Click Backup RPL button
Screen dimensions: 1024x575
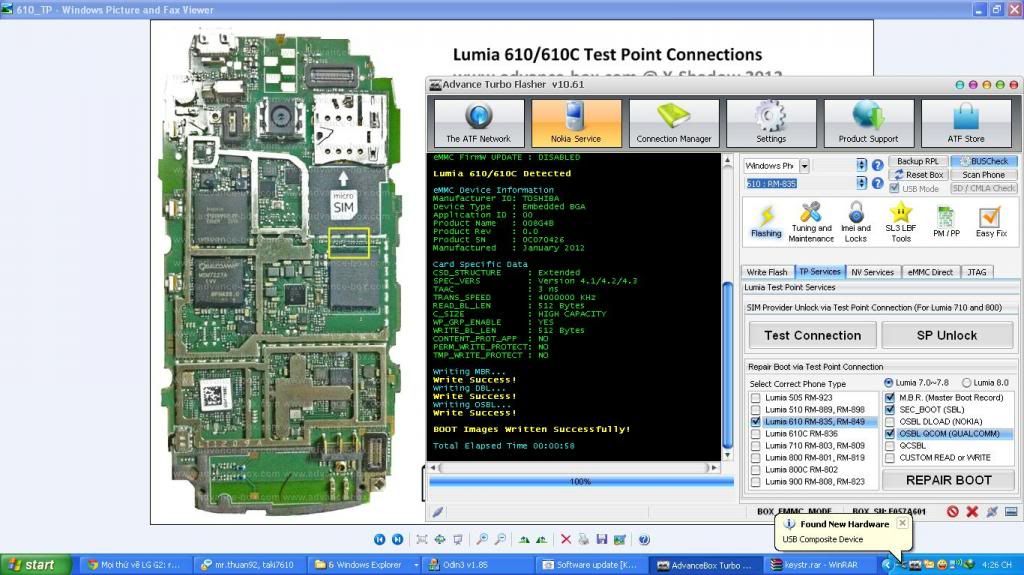click(918, 161)
